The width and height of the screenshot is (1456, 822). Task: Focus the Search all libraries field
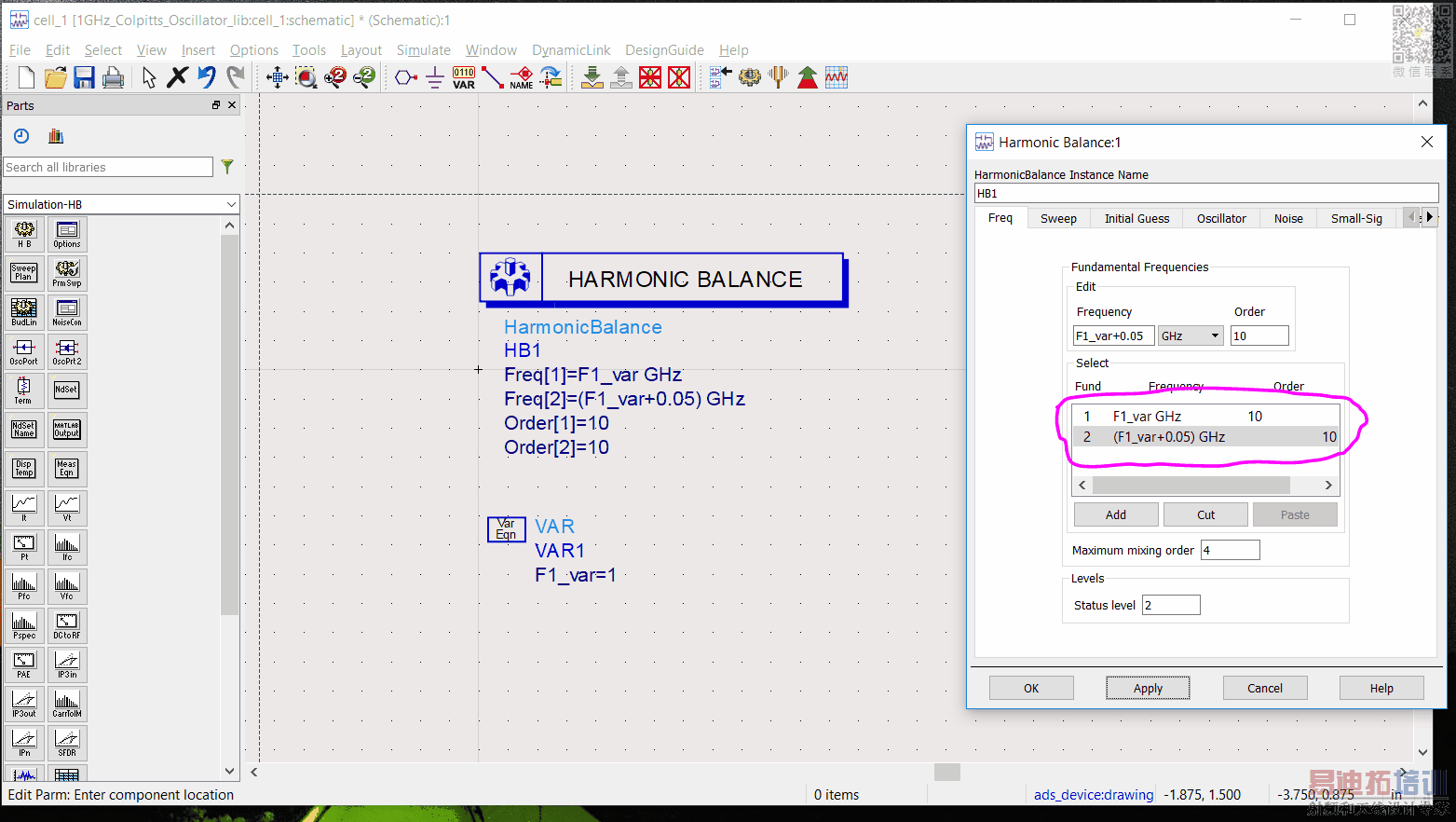tap(108, 167)
